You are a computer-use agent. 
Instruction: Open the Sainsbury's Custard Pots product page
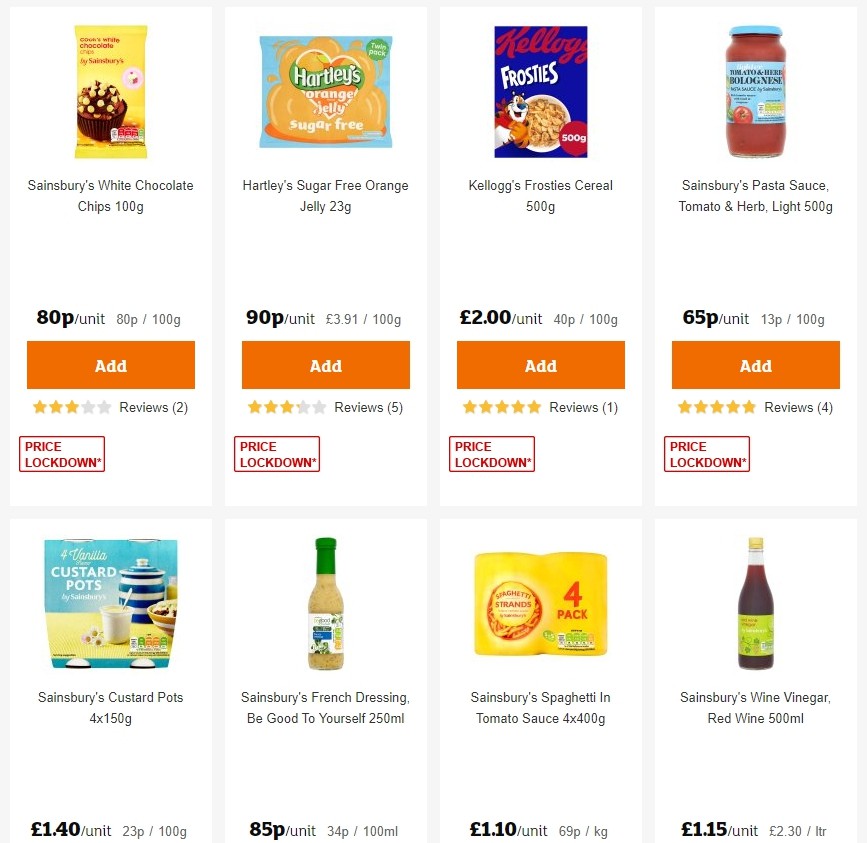[x=110, y=707]
